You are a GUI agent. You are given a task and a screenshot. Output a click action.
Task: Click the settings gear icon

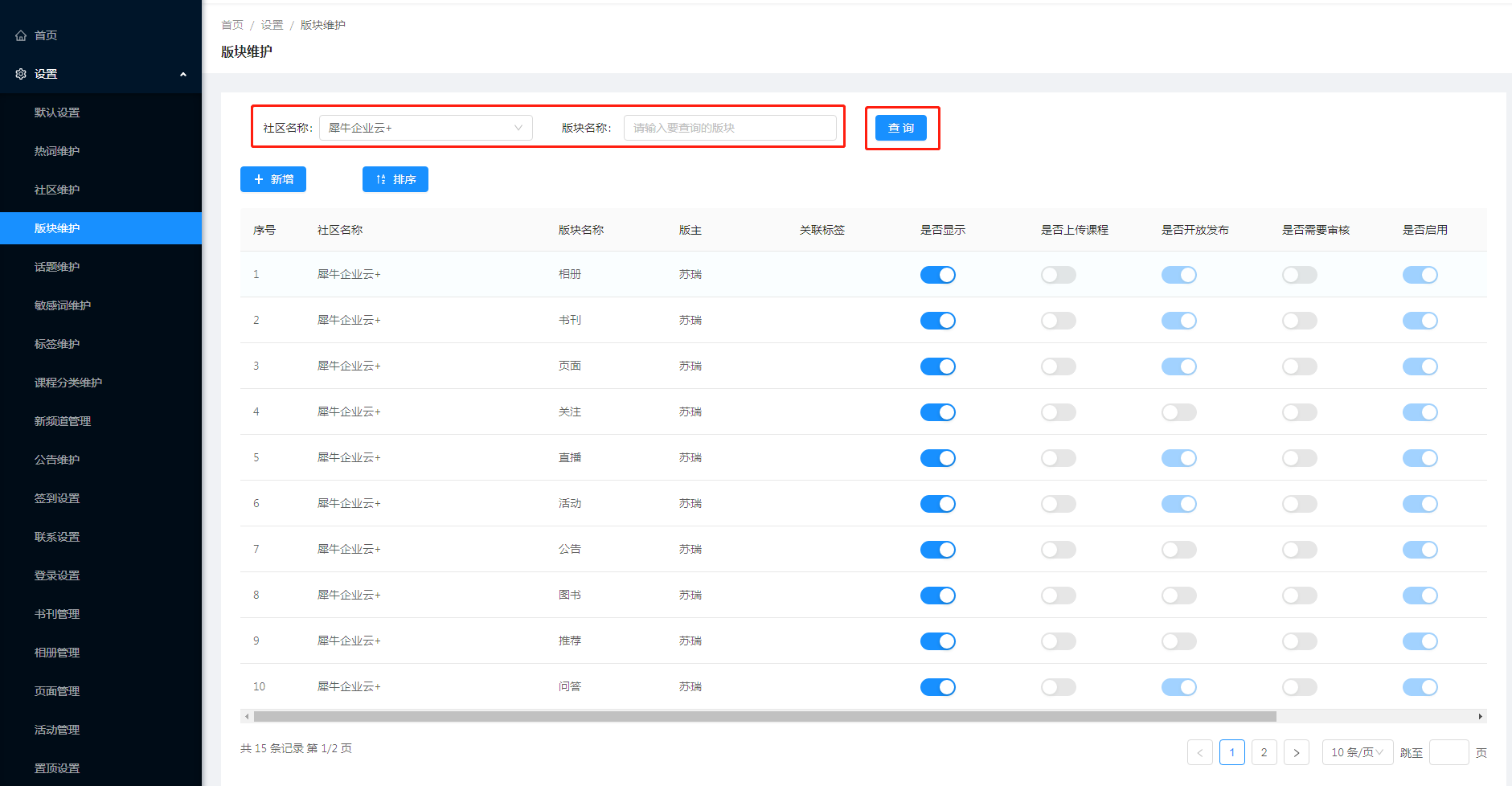[x=21, y=74]
